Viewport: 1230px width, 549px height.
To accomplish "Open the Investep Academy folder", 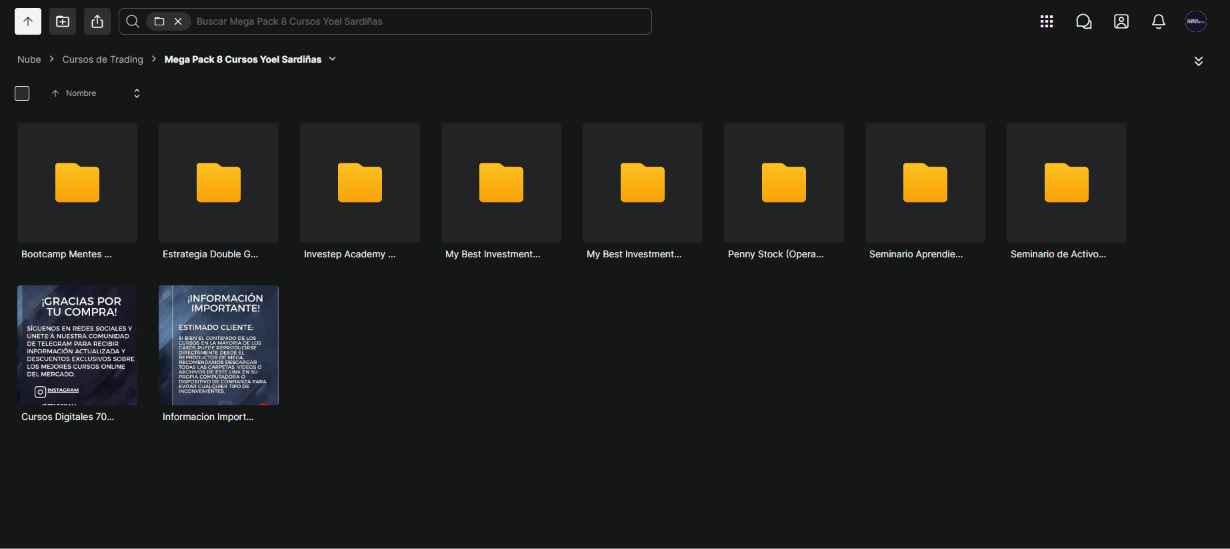I will (x=360, y=183).
